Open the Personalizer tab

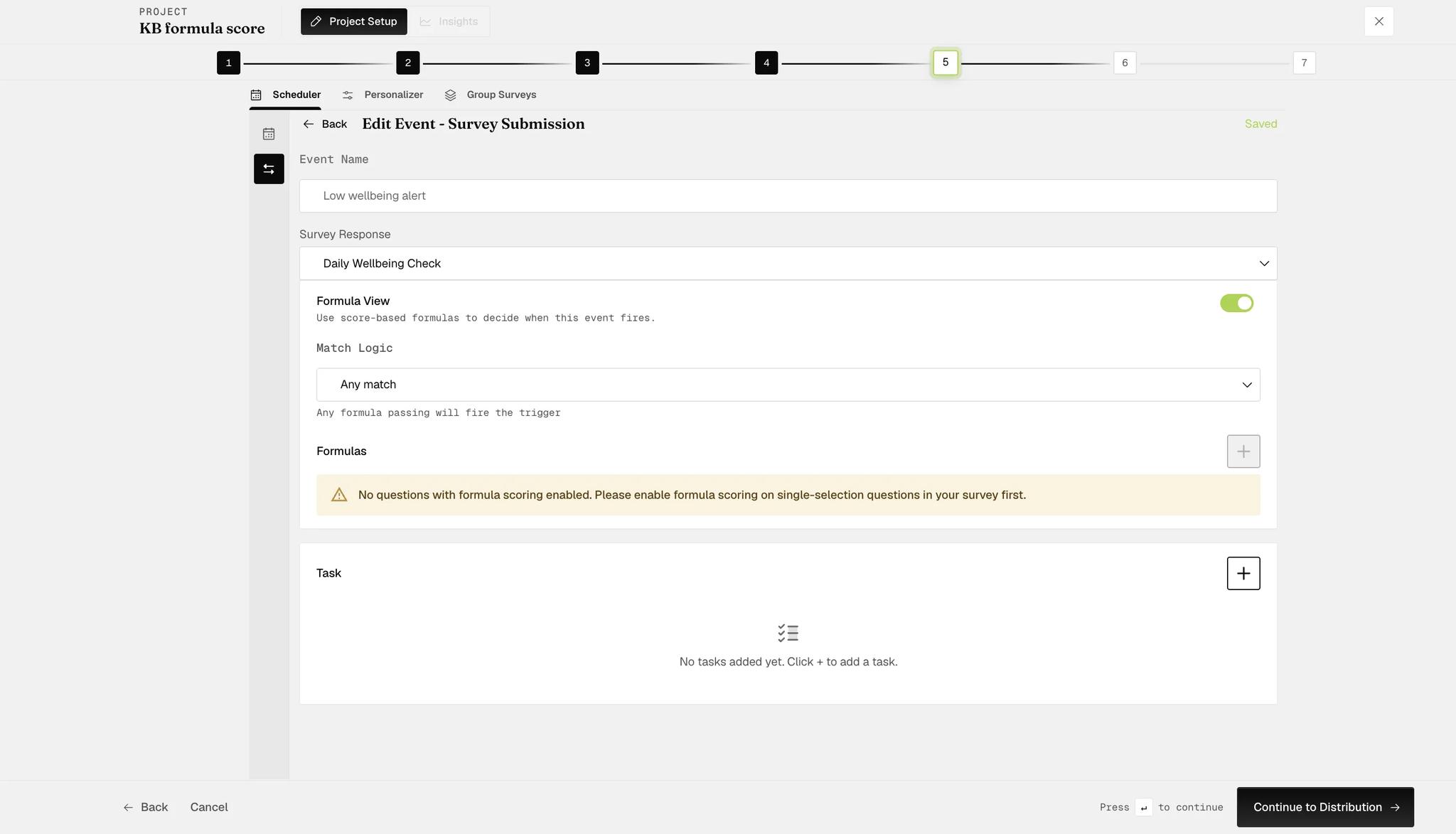pyautogui.click(x=382, y=95)
